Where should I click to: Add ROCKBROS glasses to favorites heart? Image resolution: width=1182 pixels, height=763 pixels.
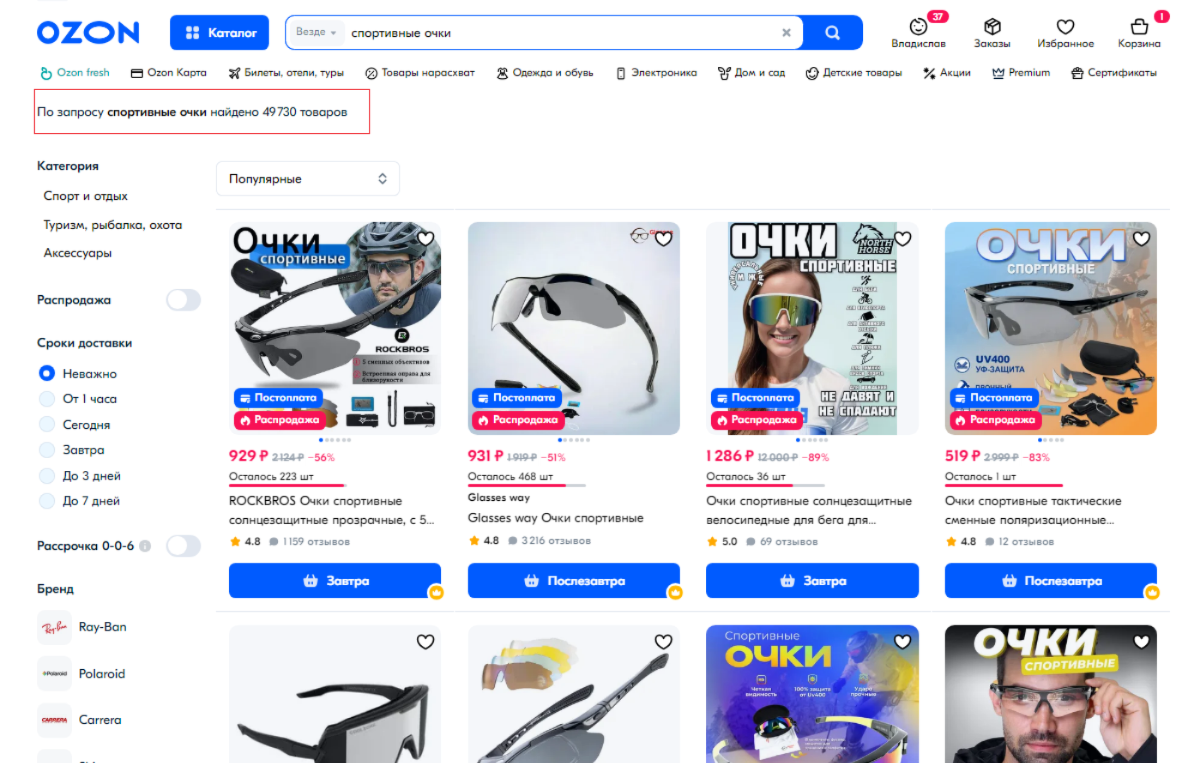(x=425, y=239)
